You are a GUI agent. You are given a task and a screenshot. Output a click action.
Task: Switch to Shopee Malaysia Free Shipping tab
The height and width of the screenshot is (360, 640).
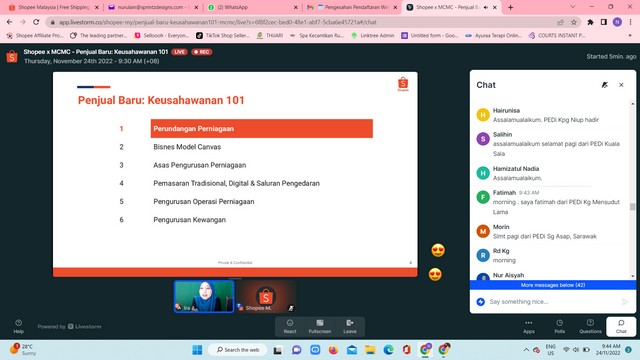(x=53, y=7)
